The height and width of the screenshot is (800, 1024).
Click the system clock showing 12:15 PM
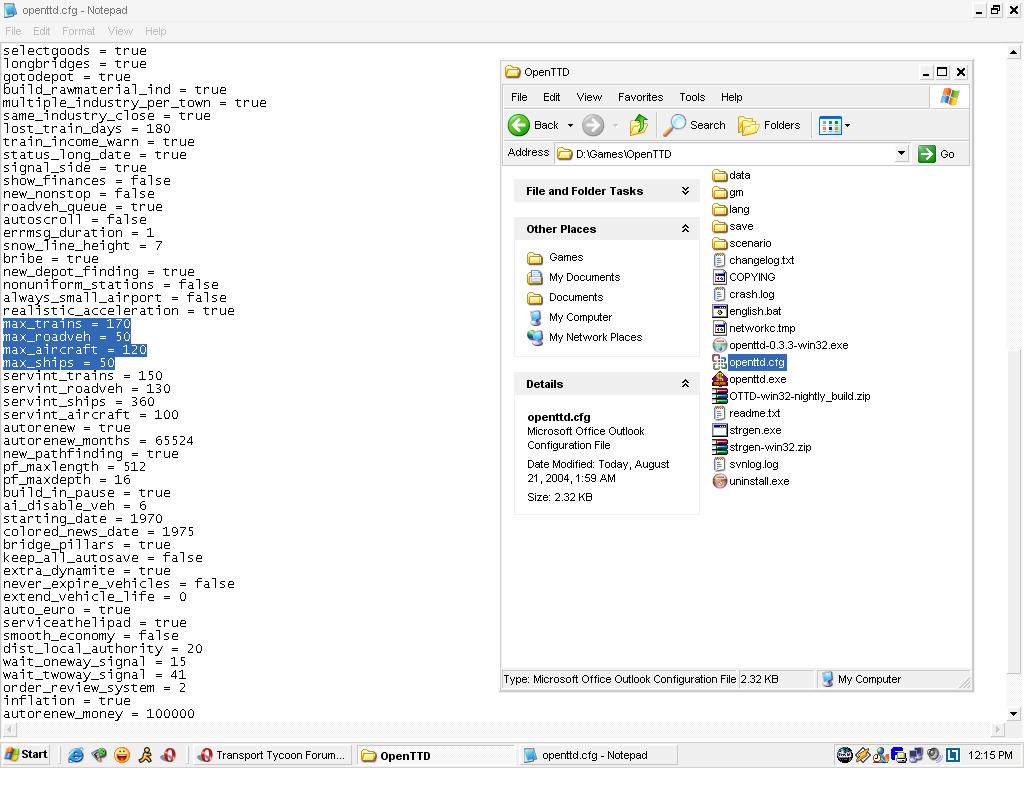pos(990,755)
